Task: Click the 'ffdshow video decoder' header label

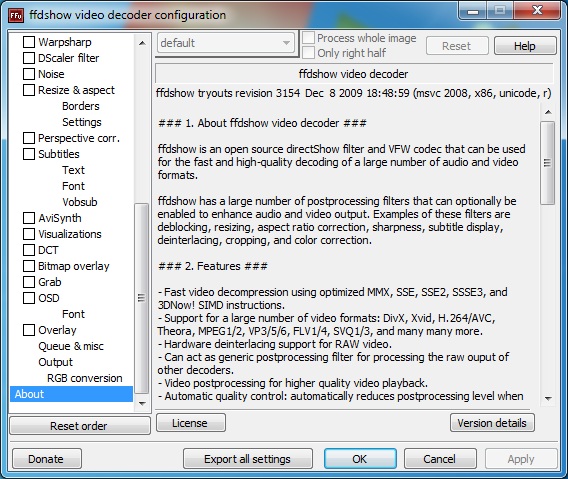Action: tap(354, 74)
